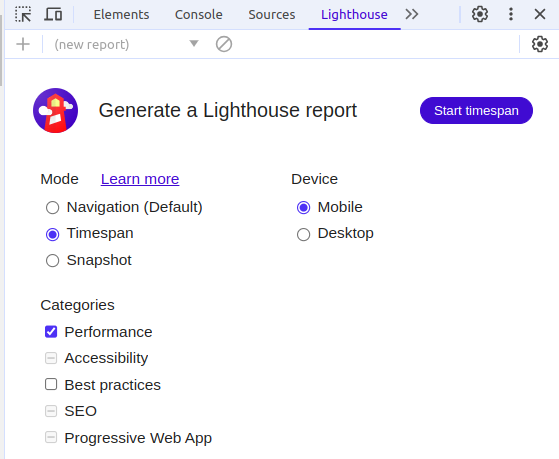Click the Device heading label
Screen dimensions: 559x459
[314, 179]
